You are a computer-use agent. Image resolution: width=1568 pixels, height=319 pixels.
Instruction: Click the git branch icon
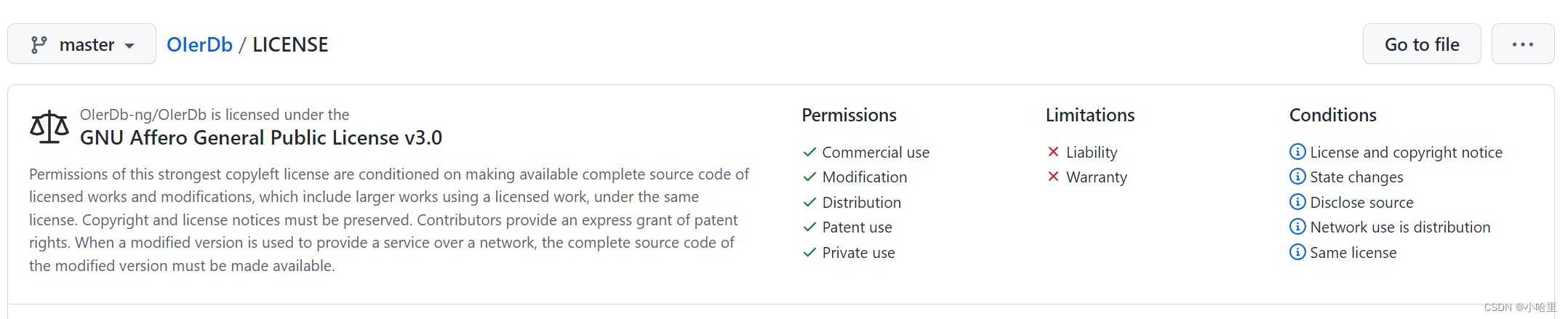tap(39, 45)
